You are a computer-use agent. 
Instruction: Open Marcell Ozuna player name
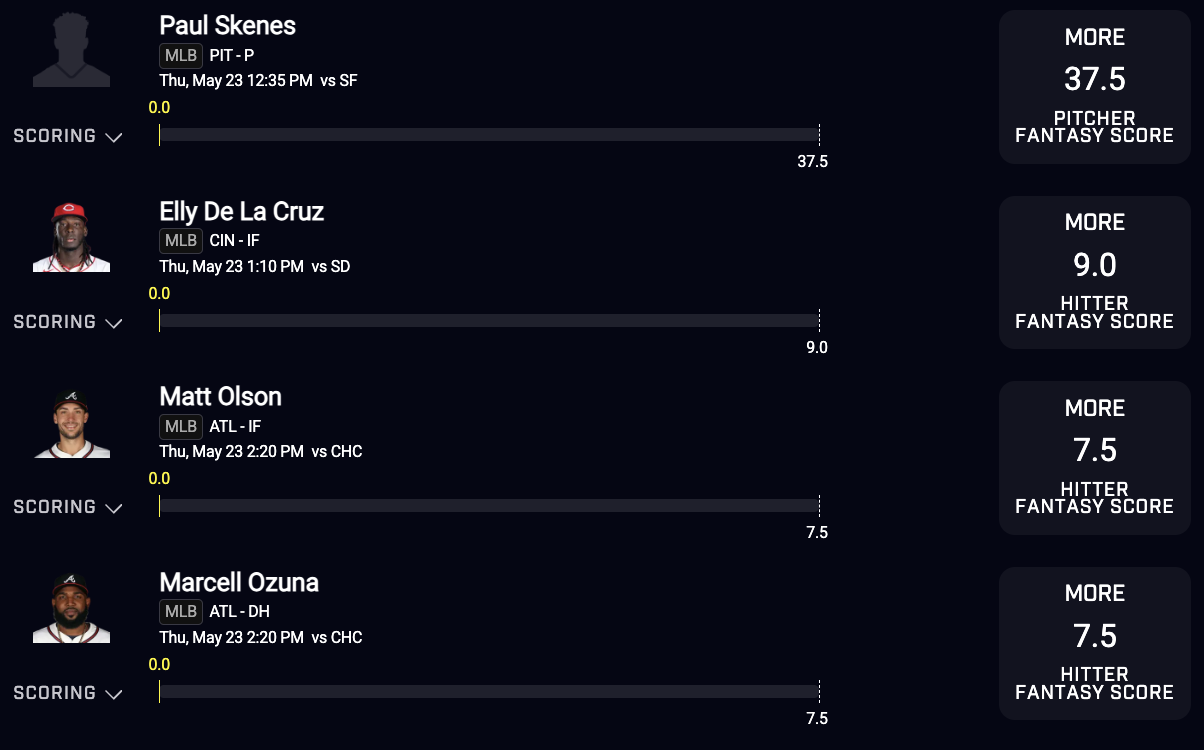pos(239,582)
